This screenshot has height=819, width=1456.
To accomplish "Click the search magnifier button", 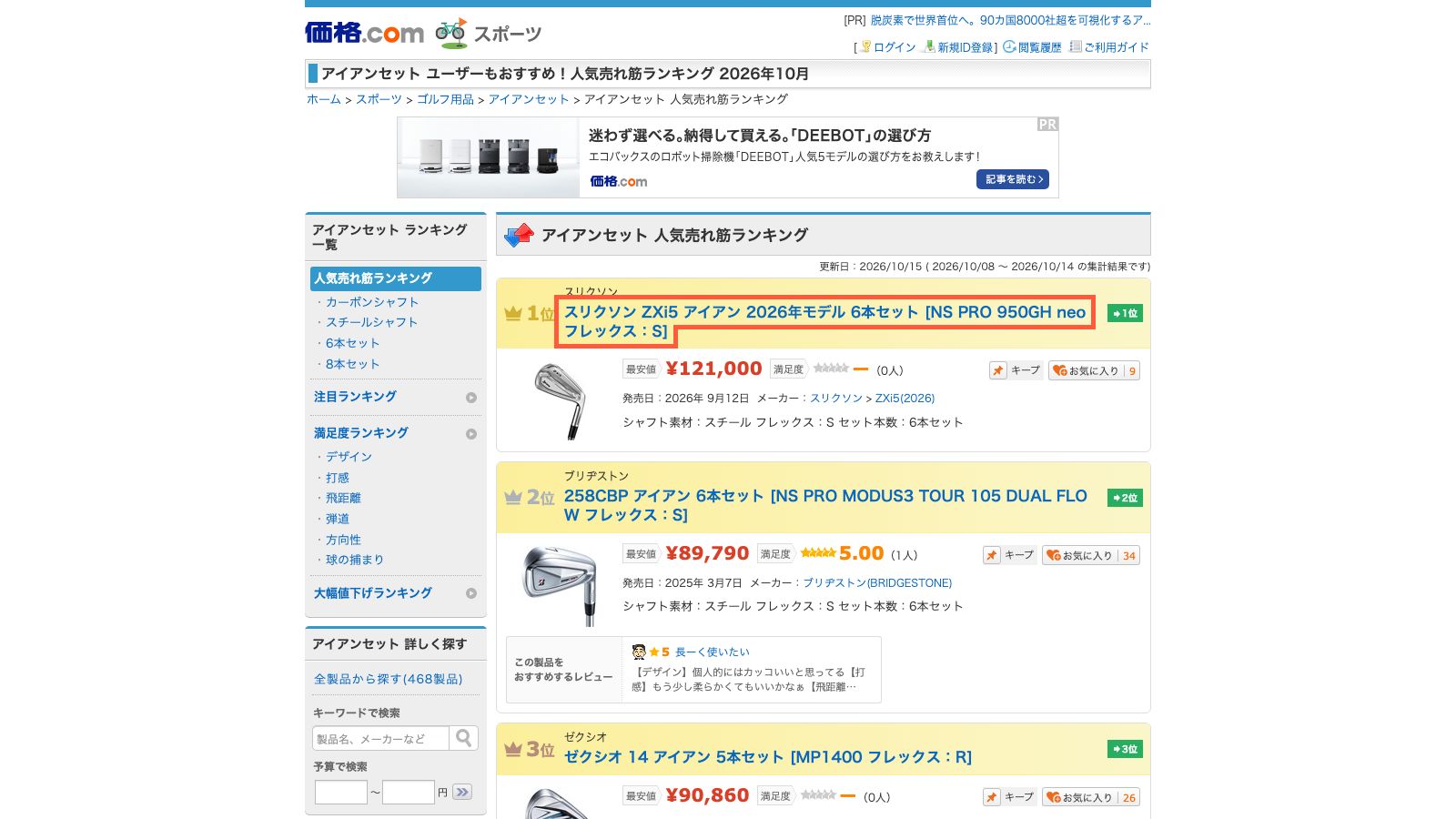I will click(x=464, y=738).
